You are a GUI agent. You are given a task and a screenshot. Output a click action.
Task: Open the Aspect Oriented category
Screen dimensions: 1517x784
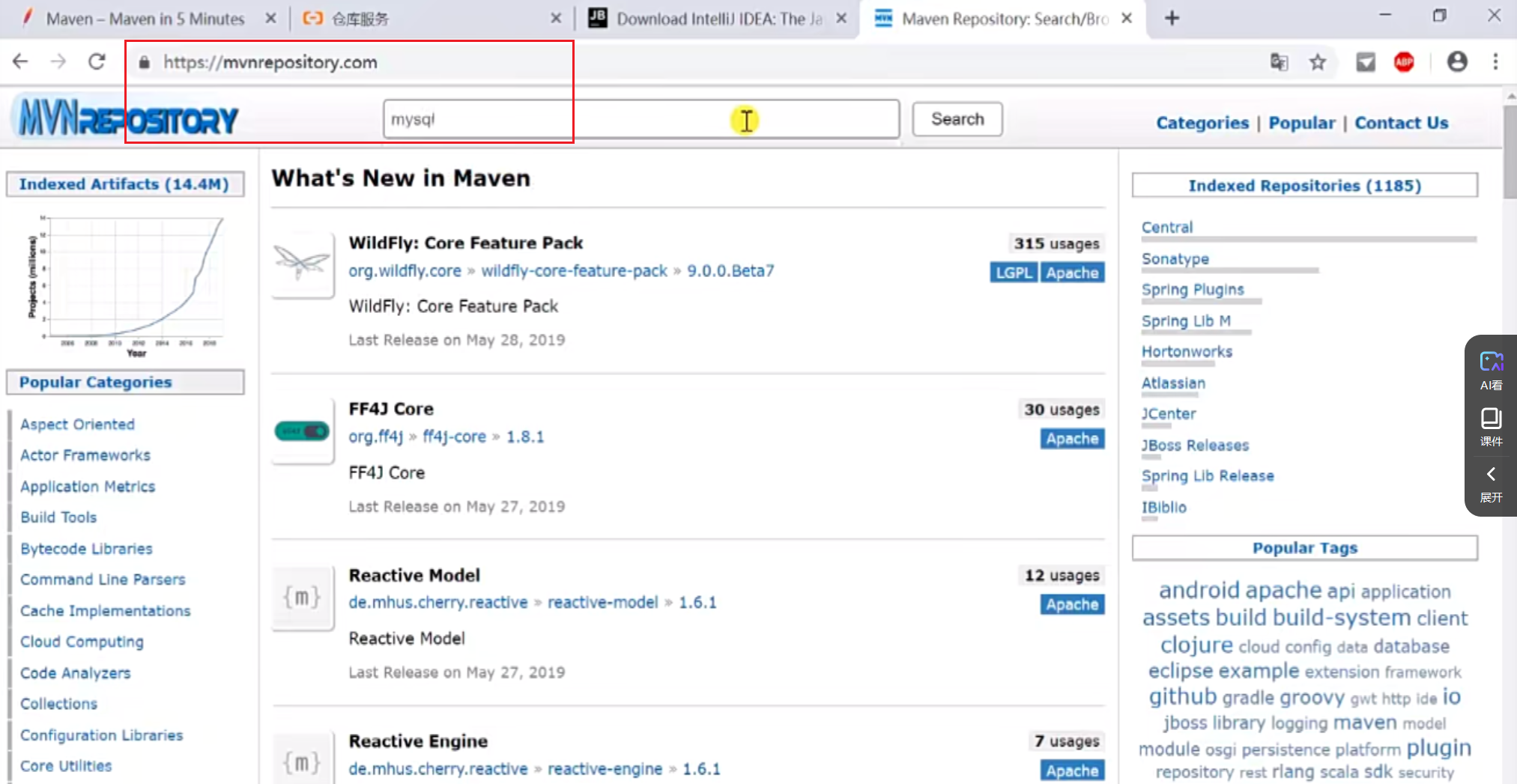pos(77,424)
